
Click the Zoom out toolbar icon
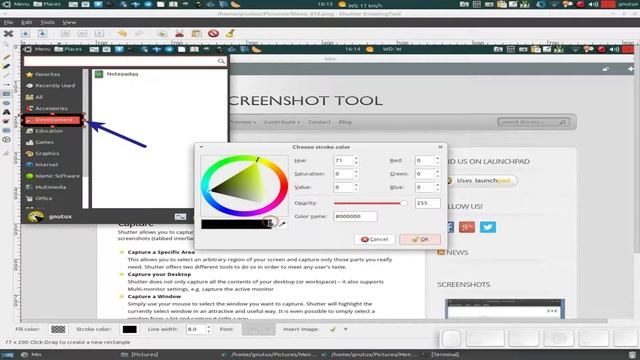[82, 33]
